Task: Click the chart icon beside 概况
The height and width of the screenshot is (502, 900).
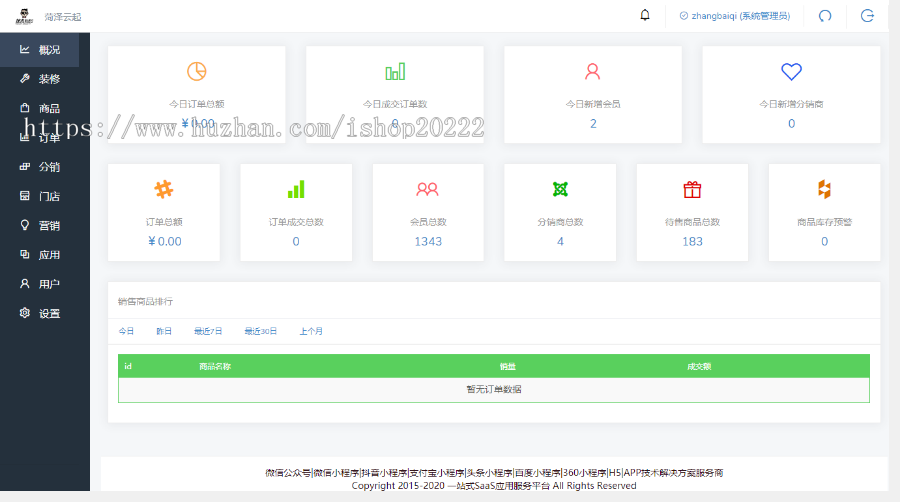Action: point(25,49)
